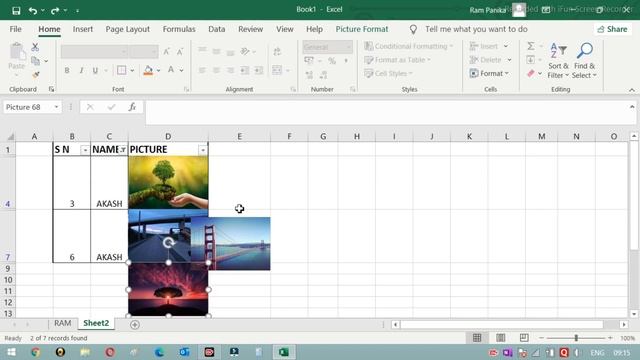This screenshot has height=360, width=640.
Task: Click the picture rotation handle
Action: (169, 243)
